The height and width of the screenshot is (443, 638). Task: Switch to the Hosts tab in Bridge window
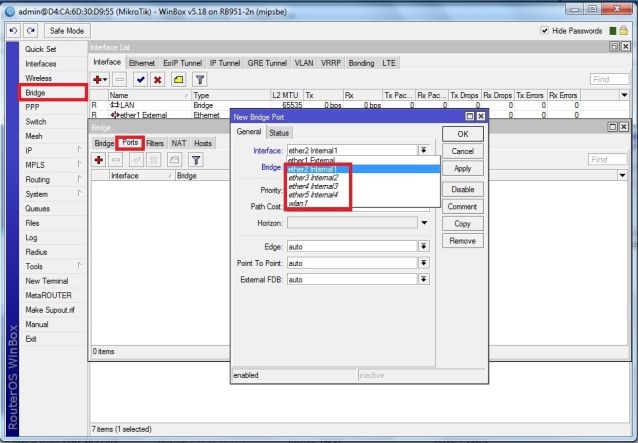tap(203, 143)
